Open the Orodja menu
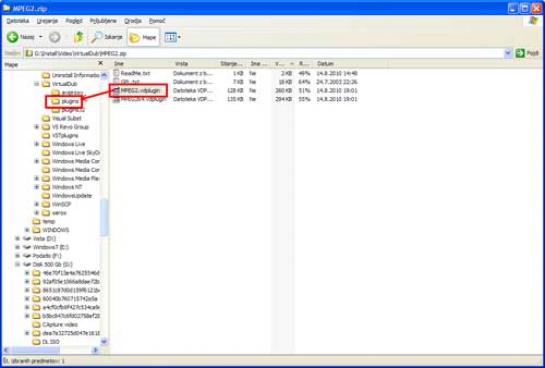Viewport: 545px width, 368px height. [133, 21]
